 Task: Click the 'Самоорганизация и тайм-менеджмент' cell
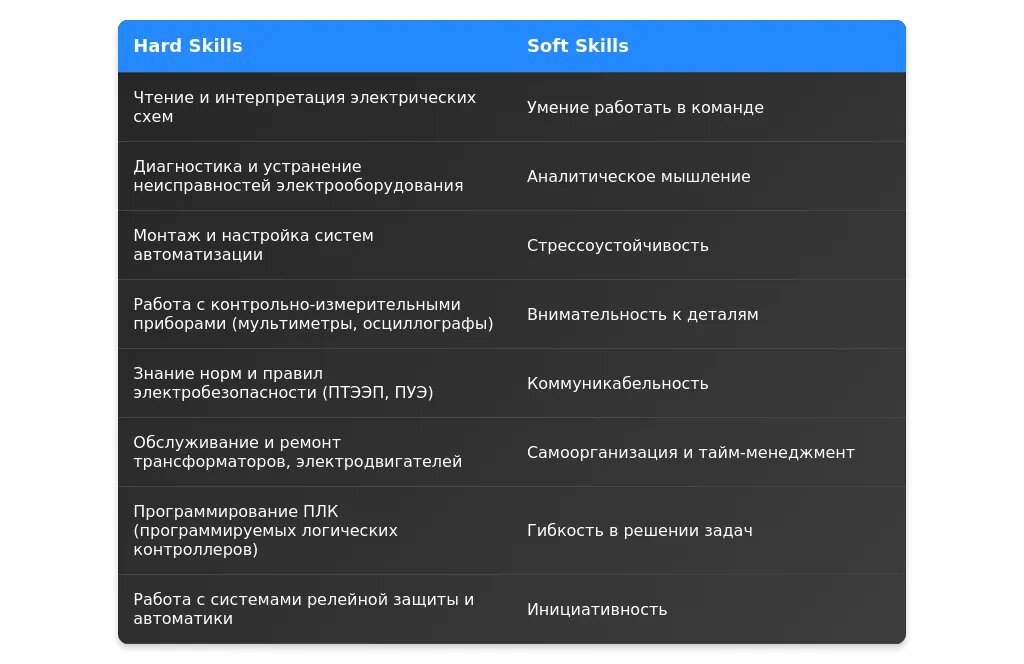690,452
